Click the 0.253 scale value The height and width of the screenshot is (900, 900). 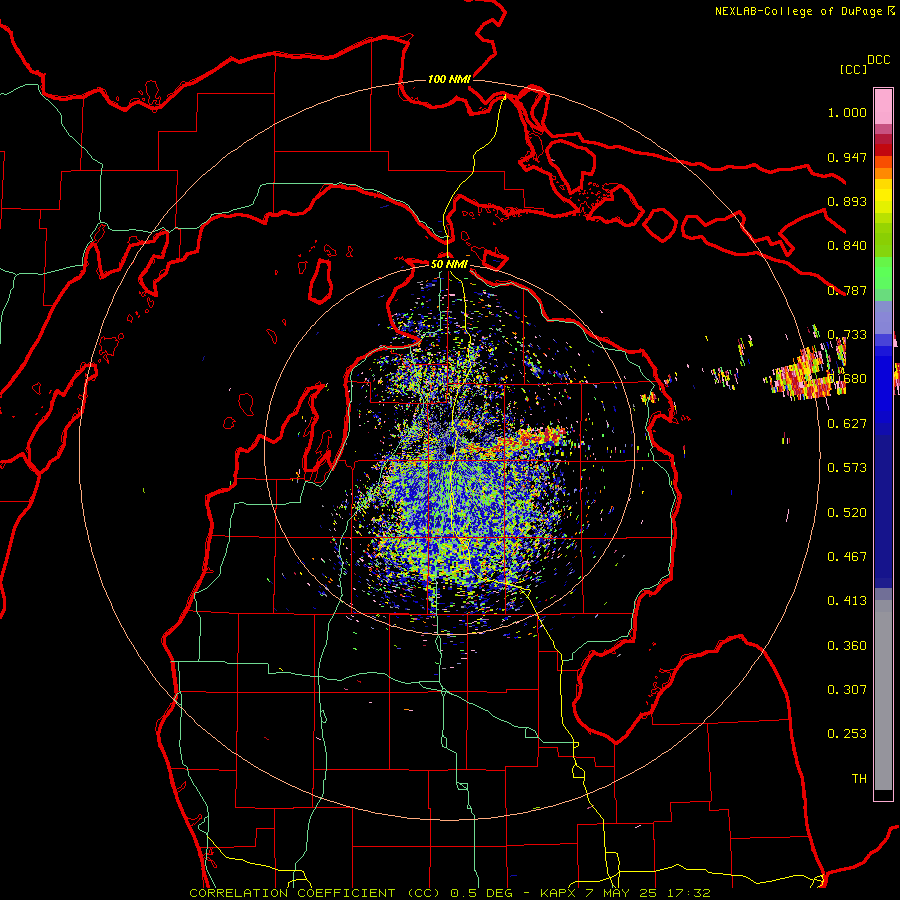coord(847,734)
